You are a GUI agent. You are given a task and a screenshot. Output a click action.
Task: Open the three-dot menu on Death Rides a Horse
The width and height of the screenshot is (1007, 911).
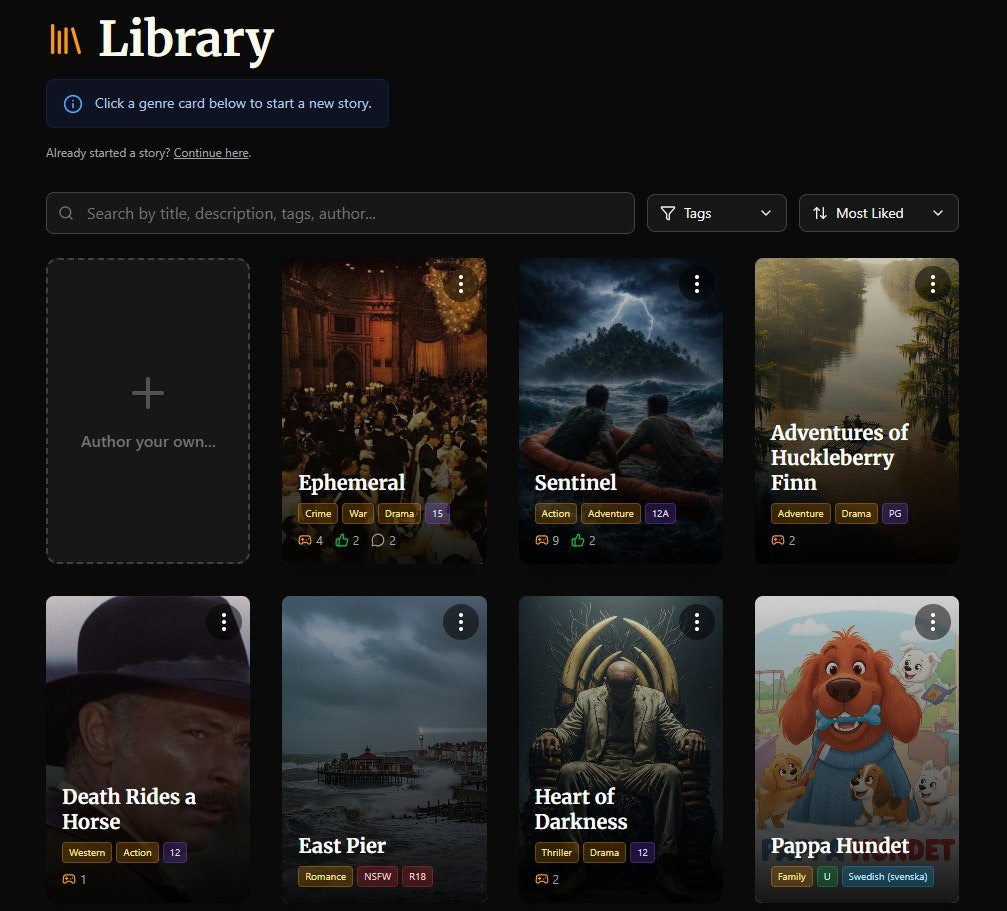pyautogui.click(x=224, y=622)
